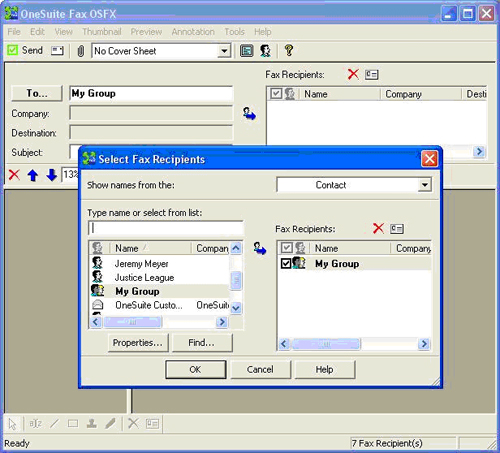Select Justice League in the contact list
500x453 pixels.
pos(159,277)
